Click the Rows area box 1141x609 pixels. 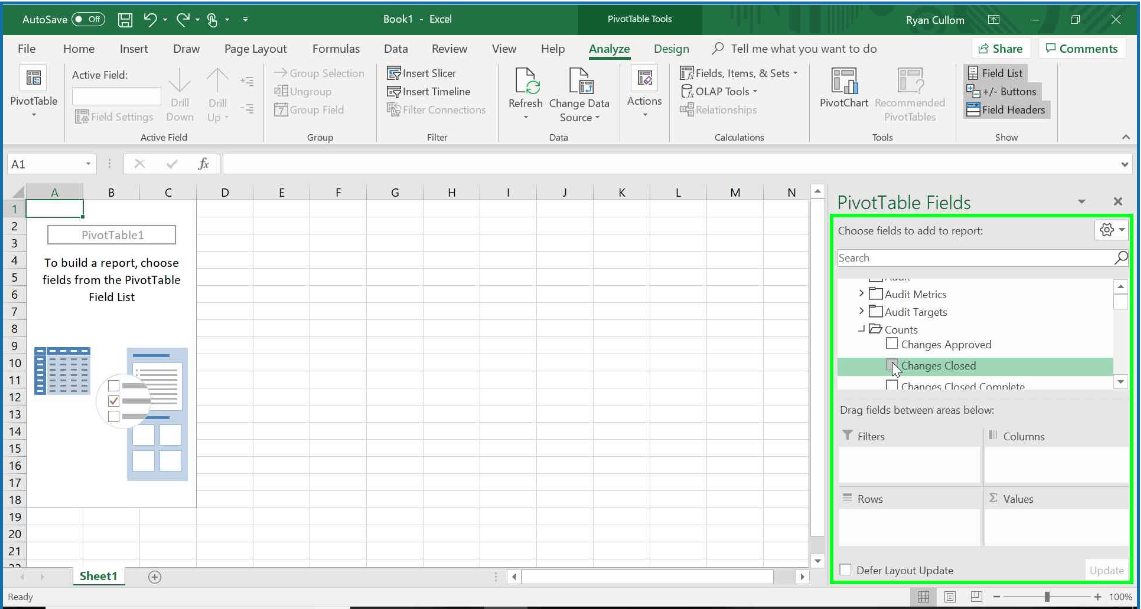(909, 528)
